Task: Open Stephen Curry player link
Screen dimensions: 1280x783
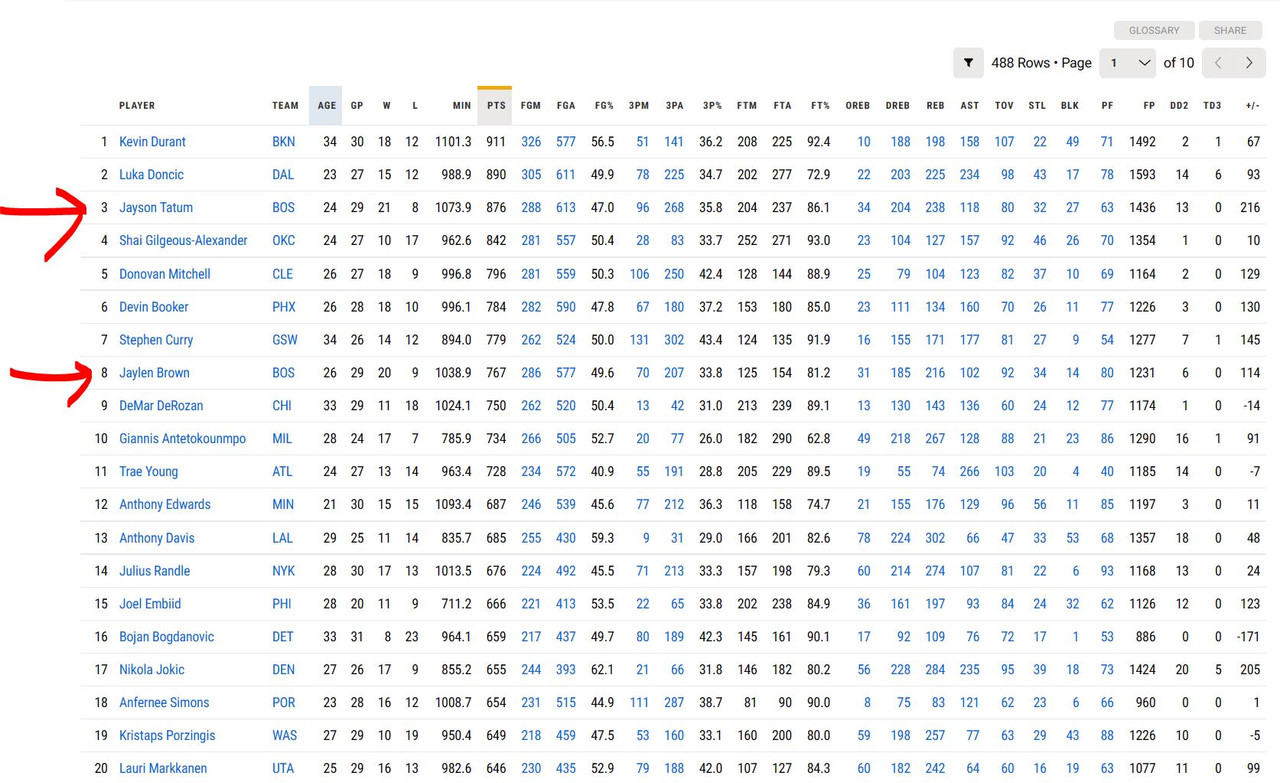Action: pos(156,340)
